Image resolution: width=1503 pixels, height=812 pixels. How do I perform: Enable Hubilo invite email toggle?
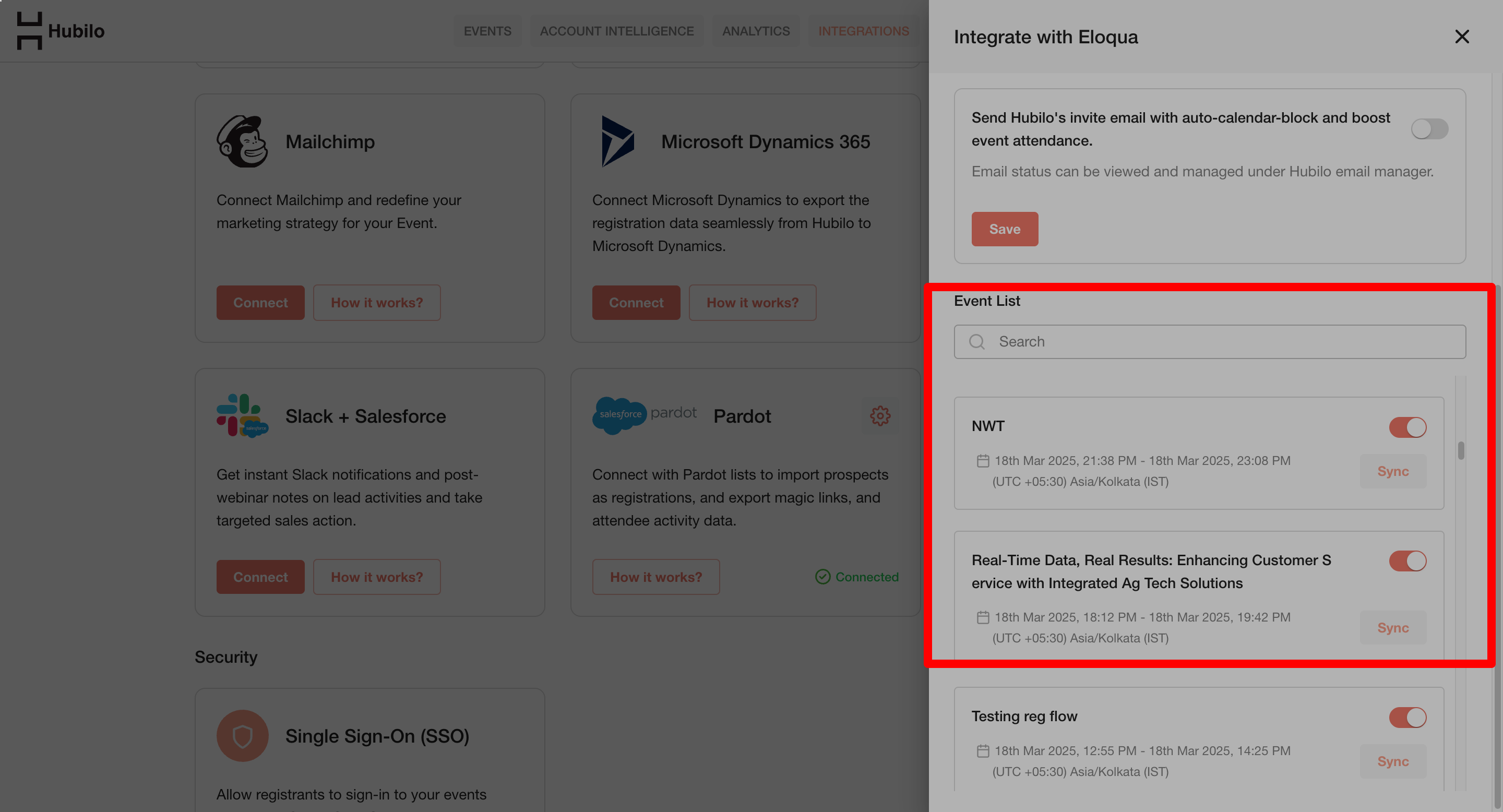coord(1429,129)
